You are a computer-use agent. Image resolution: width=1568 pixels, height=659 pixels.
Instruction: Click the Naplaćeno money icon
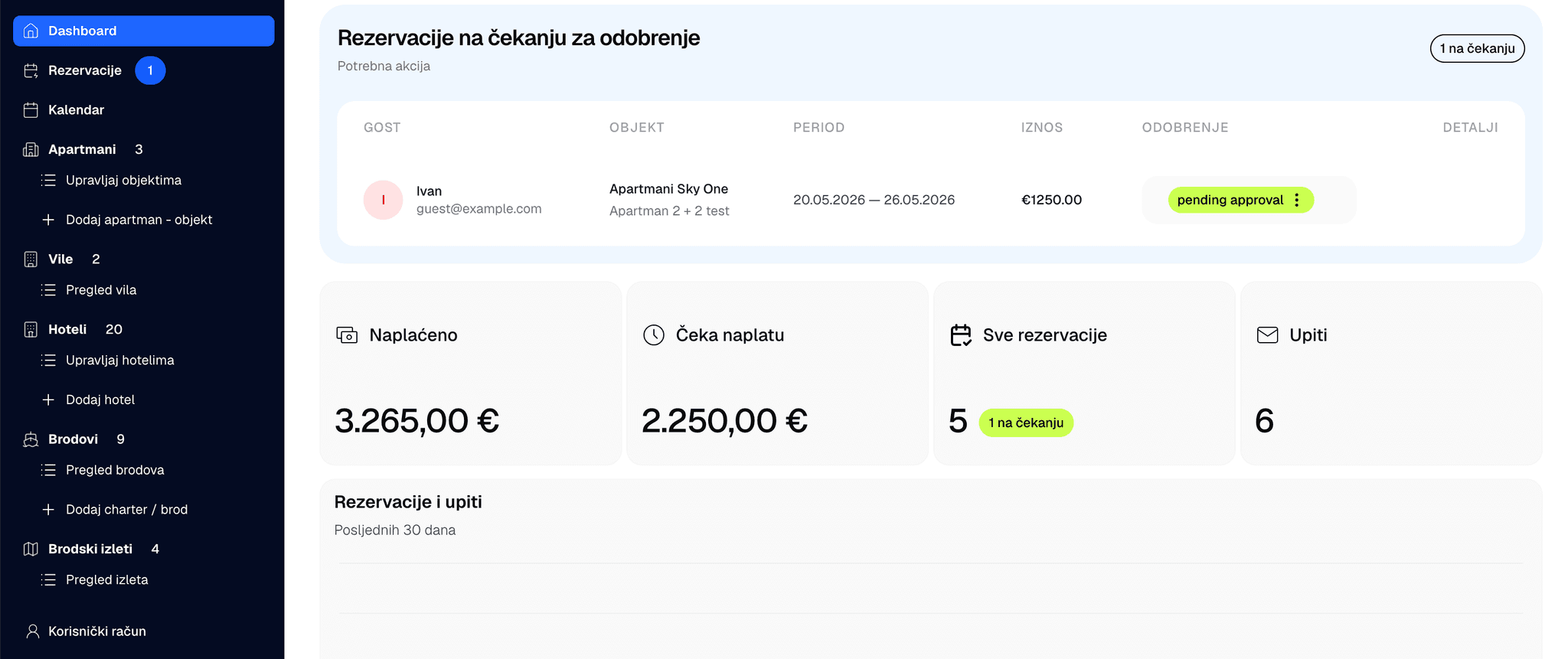point(347,334)
